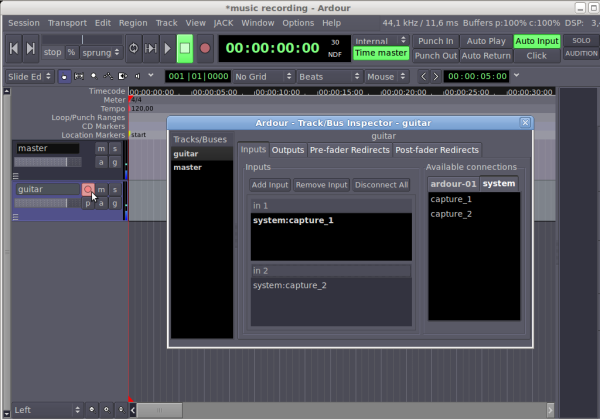Open Internal sync source dropdown
The height and width of the screenshot is (420, 600).
(381, 41)
